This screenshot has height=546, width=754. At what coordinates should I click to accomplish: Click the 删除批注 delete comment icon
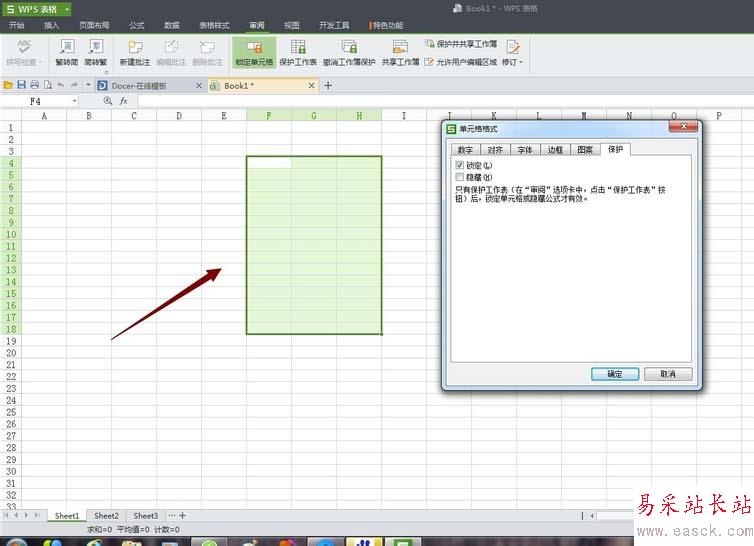207,48
